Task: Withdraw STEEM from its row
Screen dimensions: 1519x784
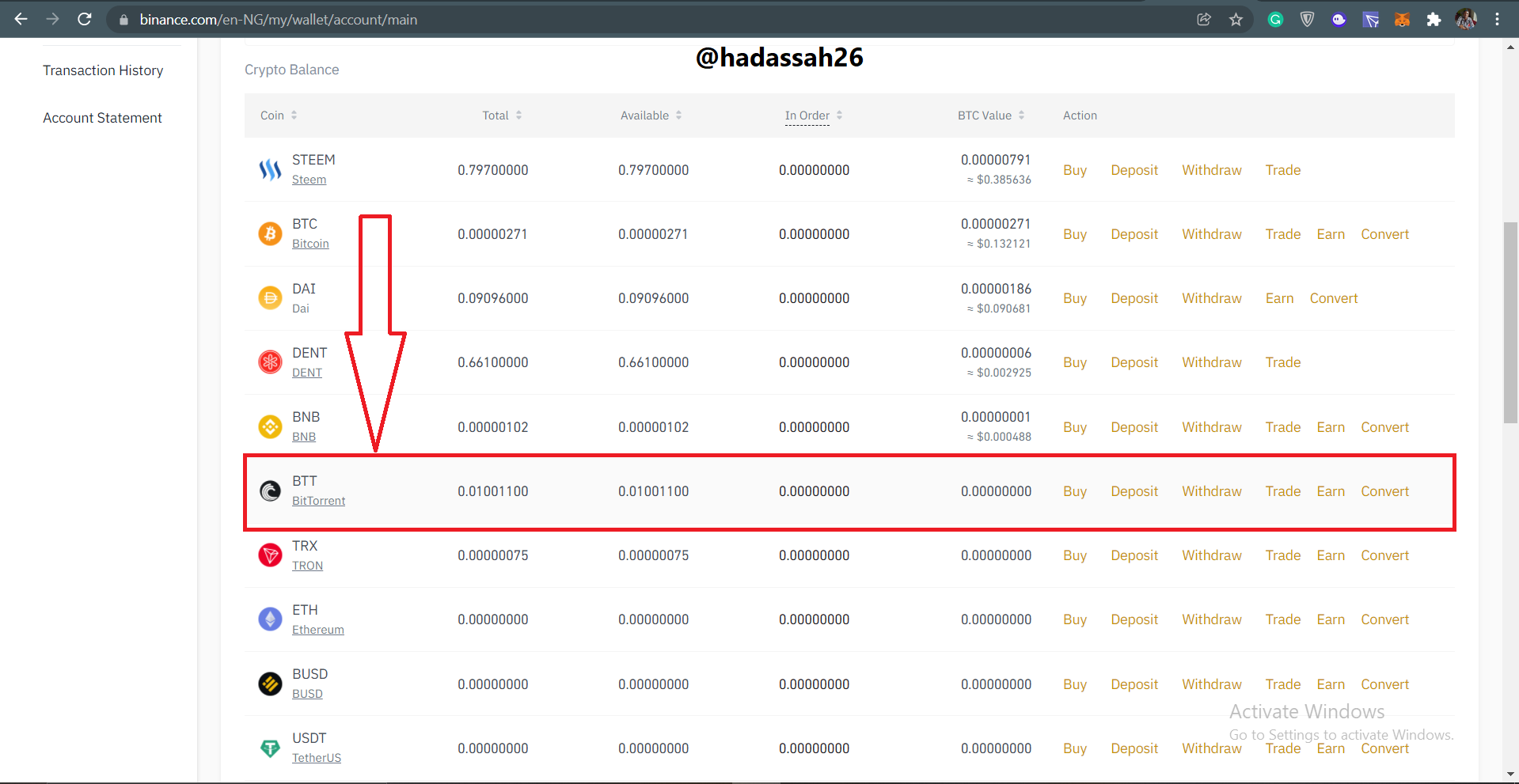Action: point(1211,170)
